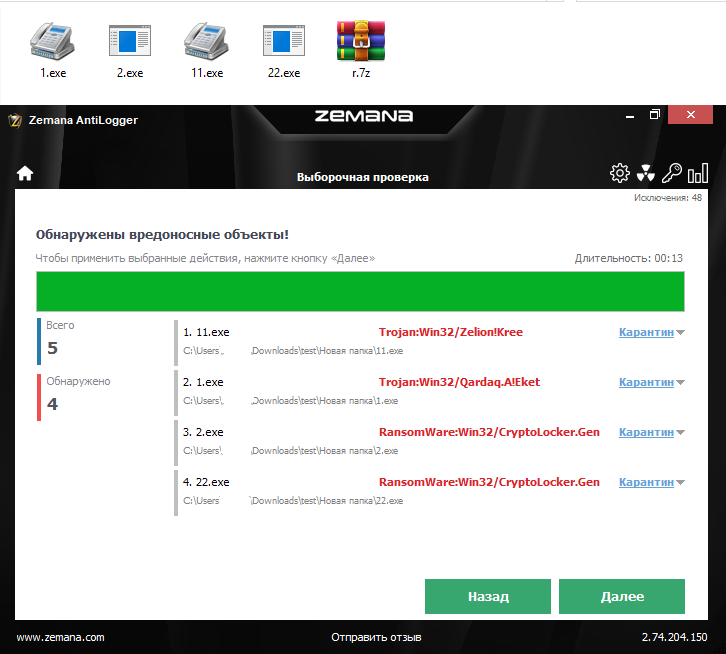Open Zemana settings gear icon

pyautogui.click(x=620, y=173)
